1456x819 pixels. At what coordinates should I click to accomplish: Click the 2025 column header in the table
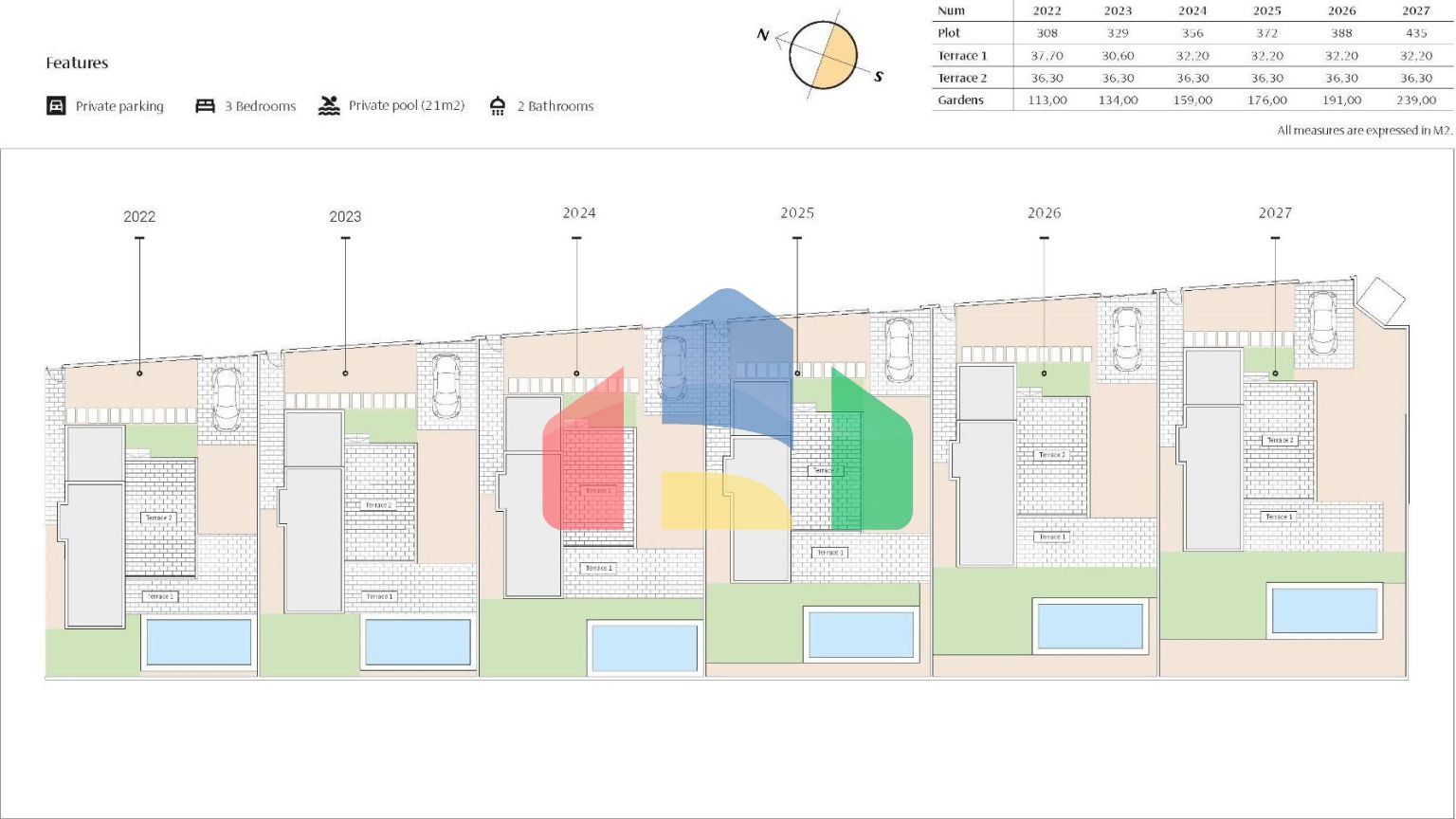(1266, 10)
